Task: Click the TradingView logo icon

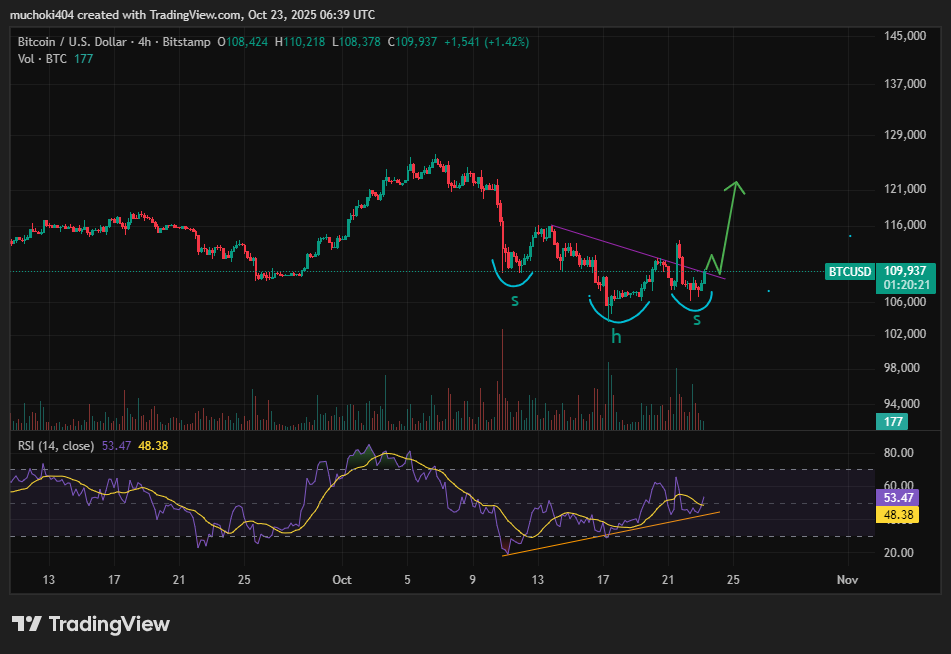Action: click(x=27, y=624)
